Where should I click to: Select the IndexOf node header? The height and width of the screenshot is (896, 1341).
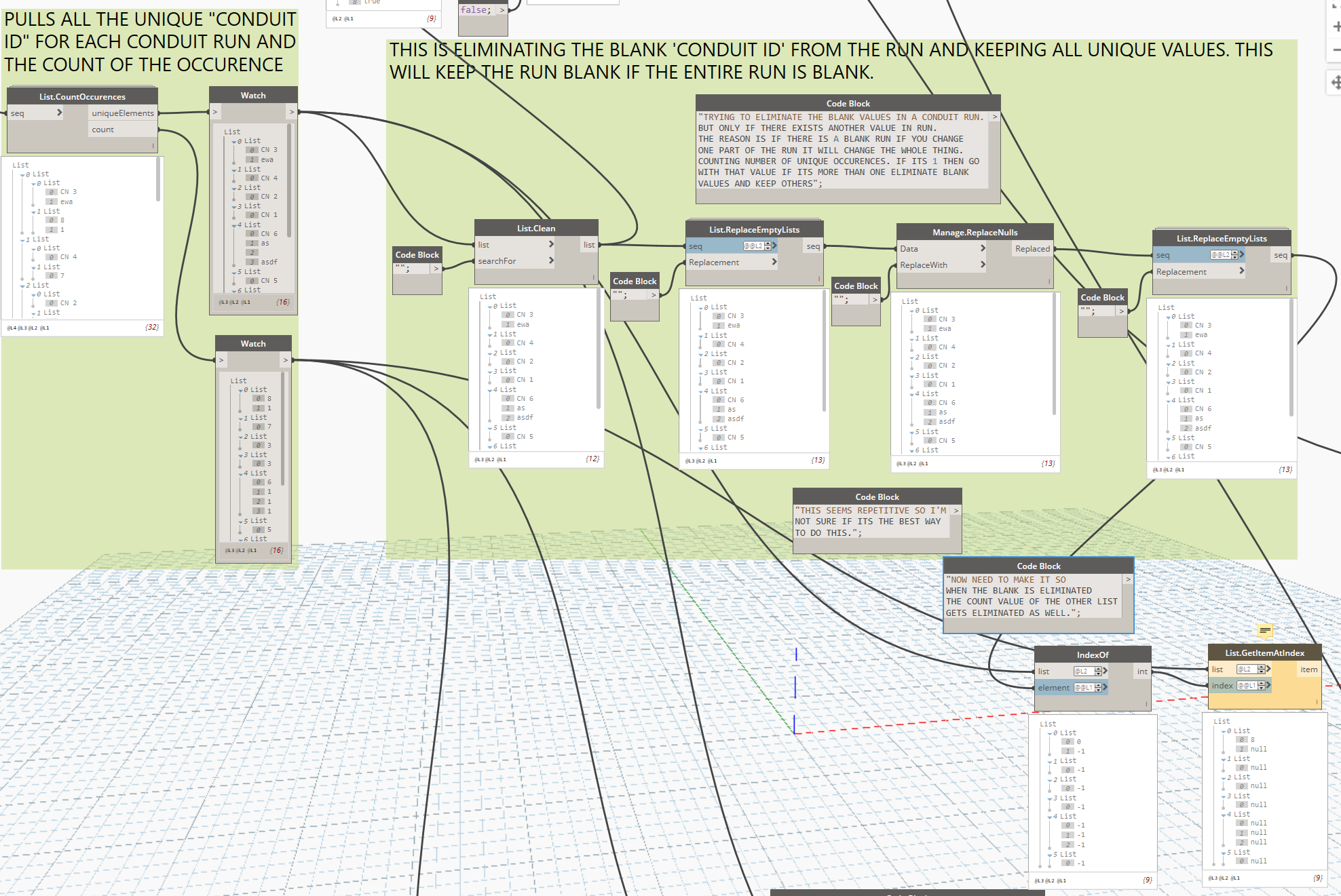1092,655
